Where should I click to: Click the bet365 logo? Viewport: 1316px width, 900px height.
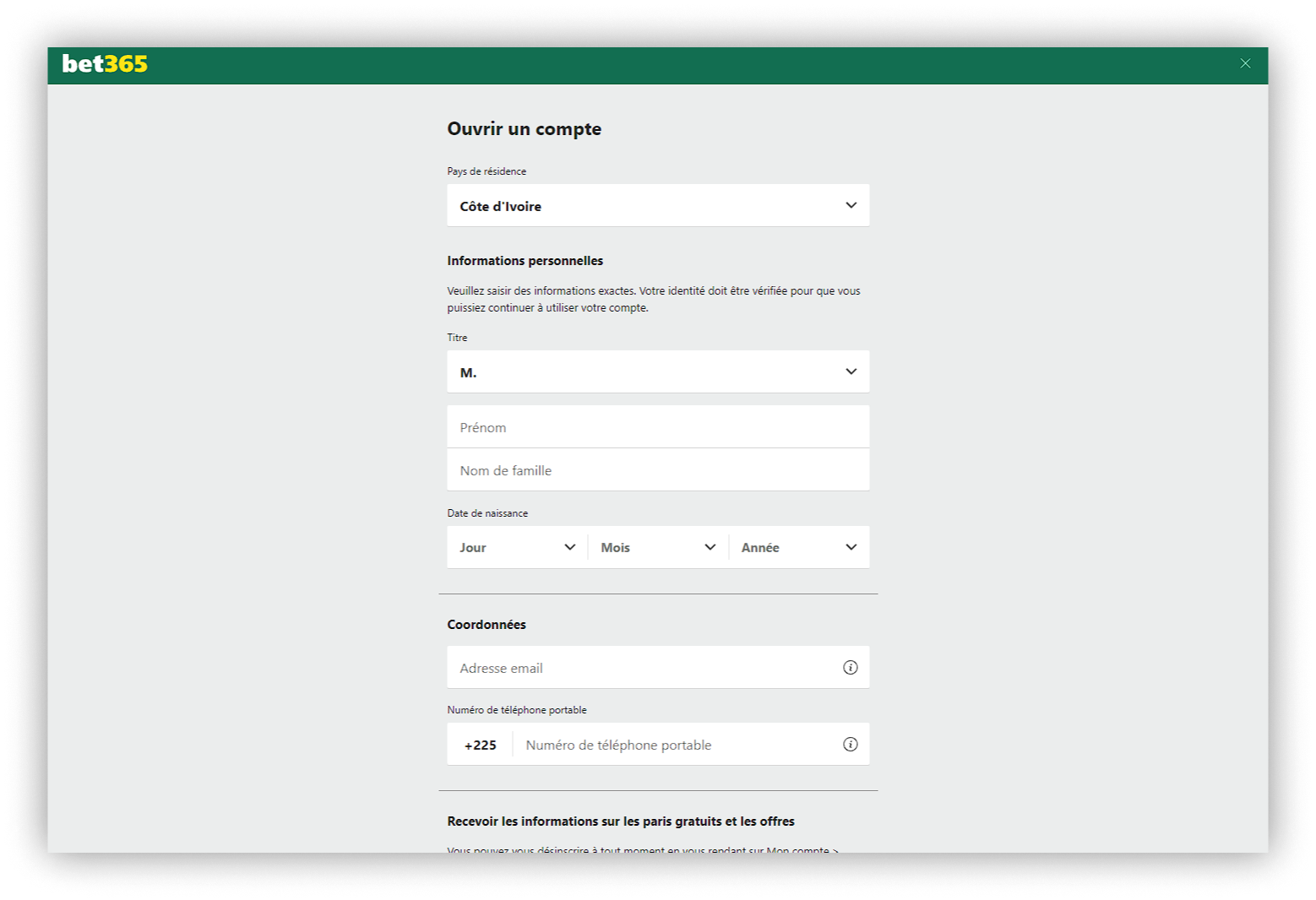coord(105,64)
